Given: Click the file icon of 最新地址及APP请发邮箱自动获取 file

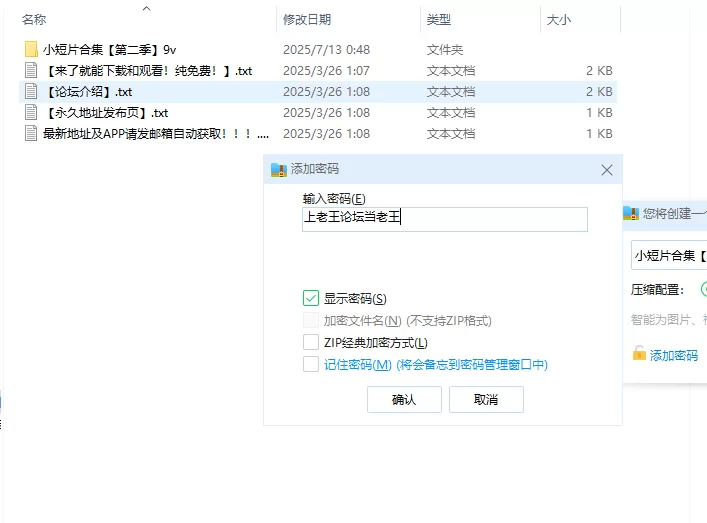Looking at the screenshot, I should tap(31, 133).
